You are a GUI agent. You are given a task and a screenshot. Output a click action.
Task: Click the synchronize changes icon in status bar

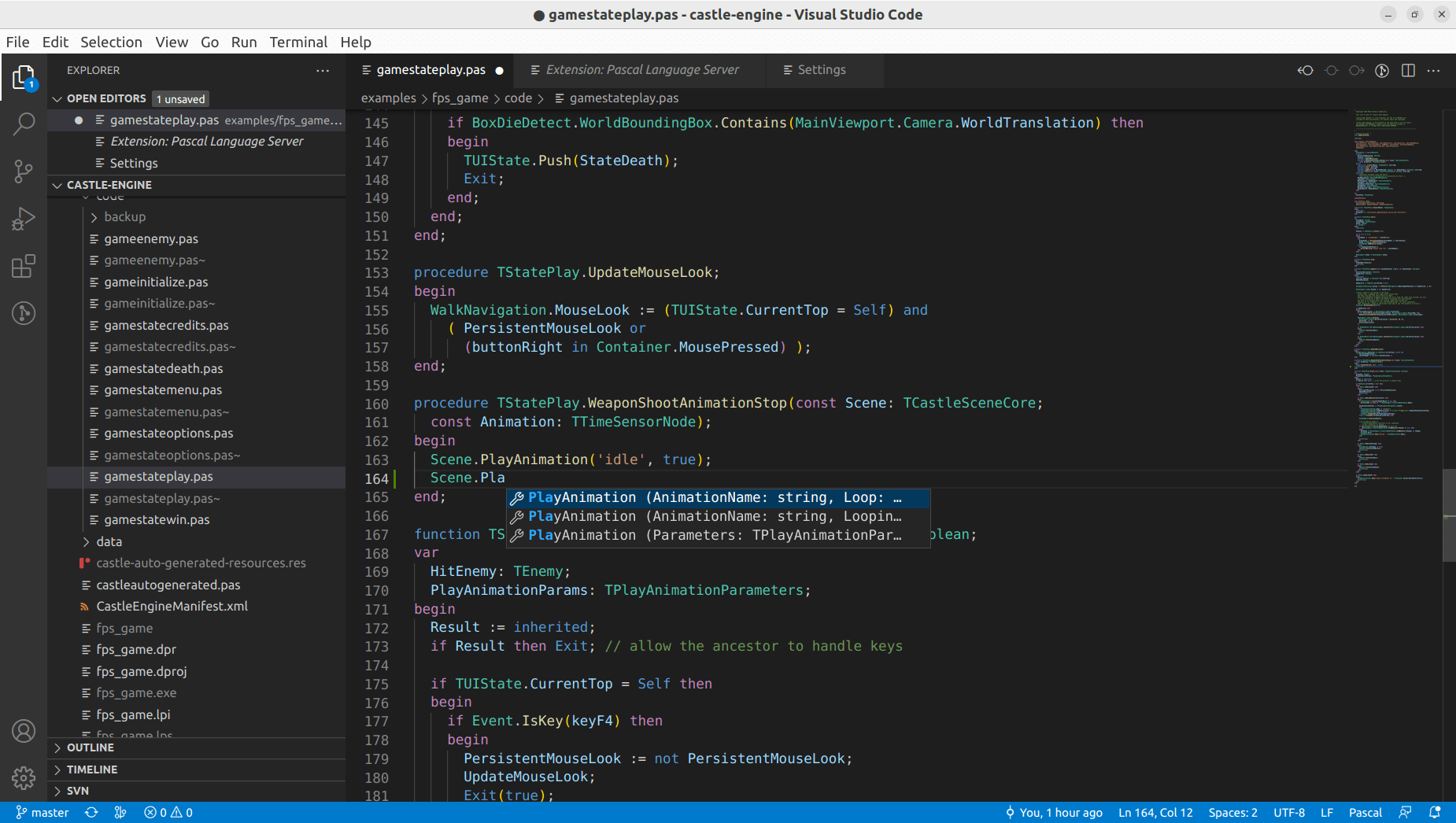point(91,813)
